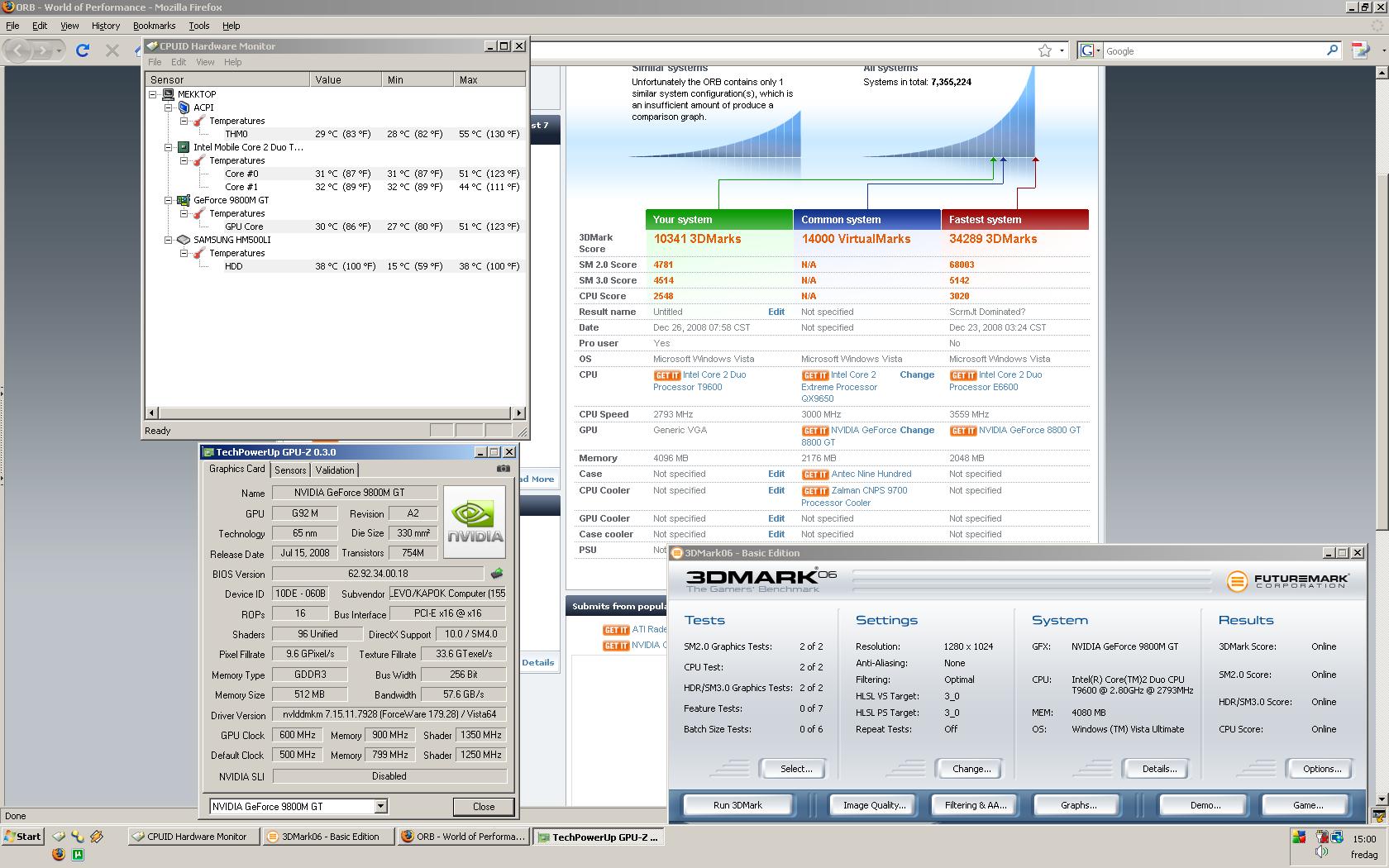Collapse the Intel Mobile Core 2 Duo node
The height and width of the screenshot is (868, 1389).
pos(169,147)
